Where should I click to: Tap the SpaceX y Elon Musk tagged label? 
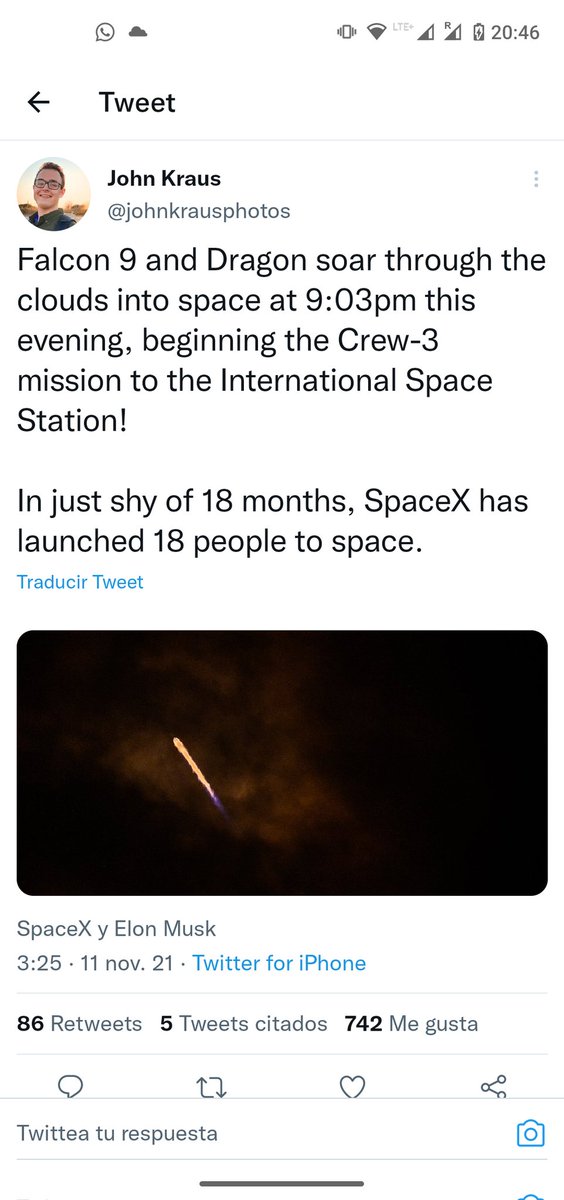[116, 928]
